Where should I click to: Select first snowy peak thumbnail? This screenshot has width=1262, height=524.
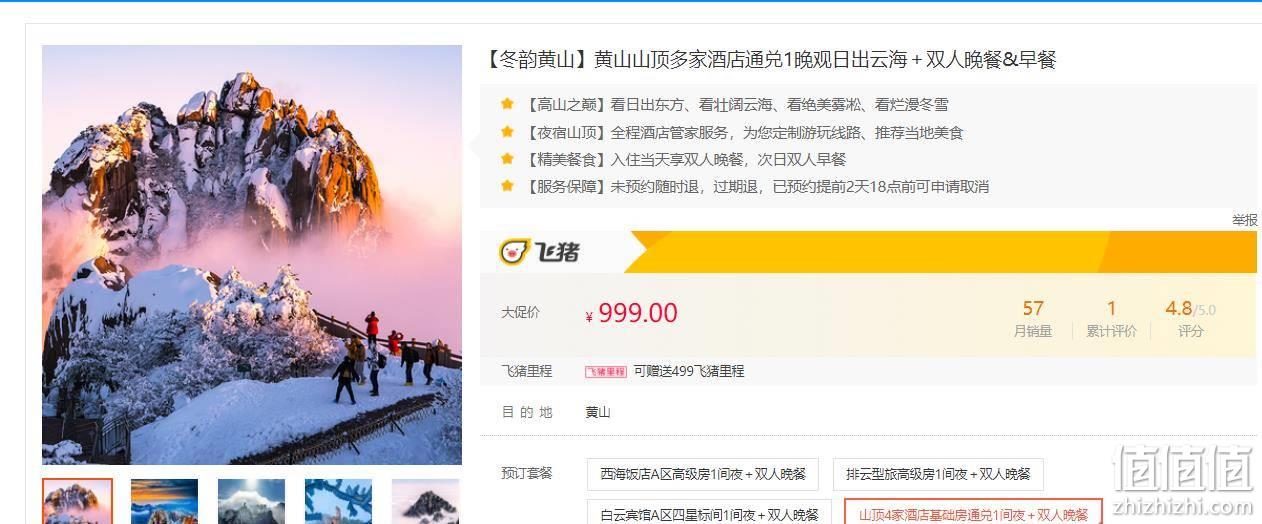[77, 501]
